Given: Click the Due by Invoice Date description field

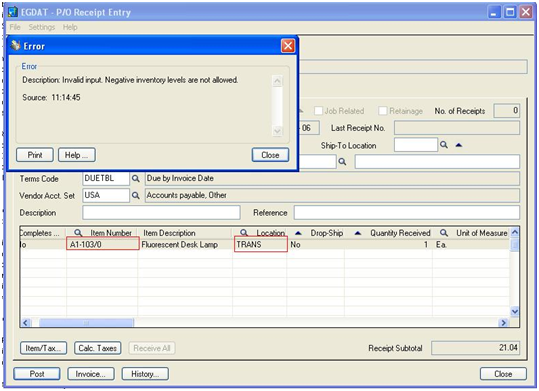Looking at the screenshot, I should pos(332,178).
